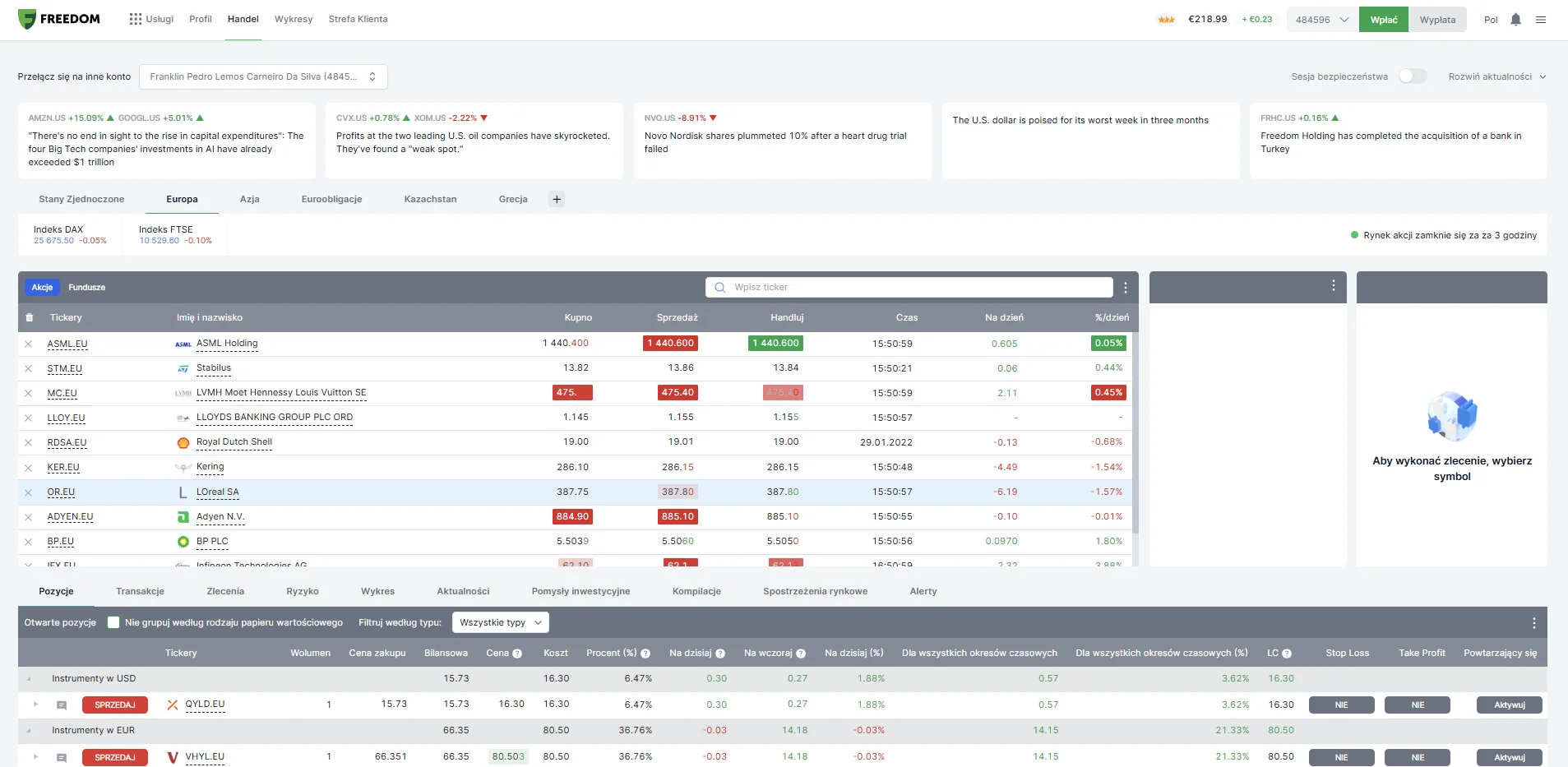Click the gold stars rating icon
The image size is (1568, 767).
coord(1166,20)
